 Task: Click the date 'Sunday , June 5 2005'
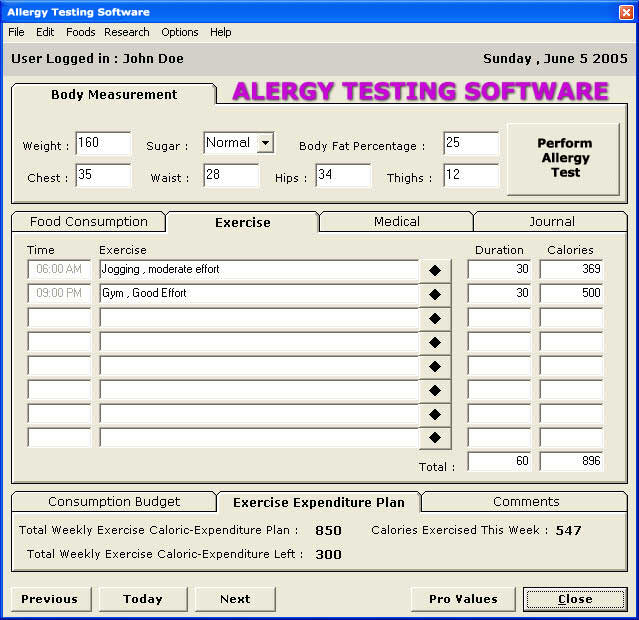(555, 59)
